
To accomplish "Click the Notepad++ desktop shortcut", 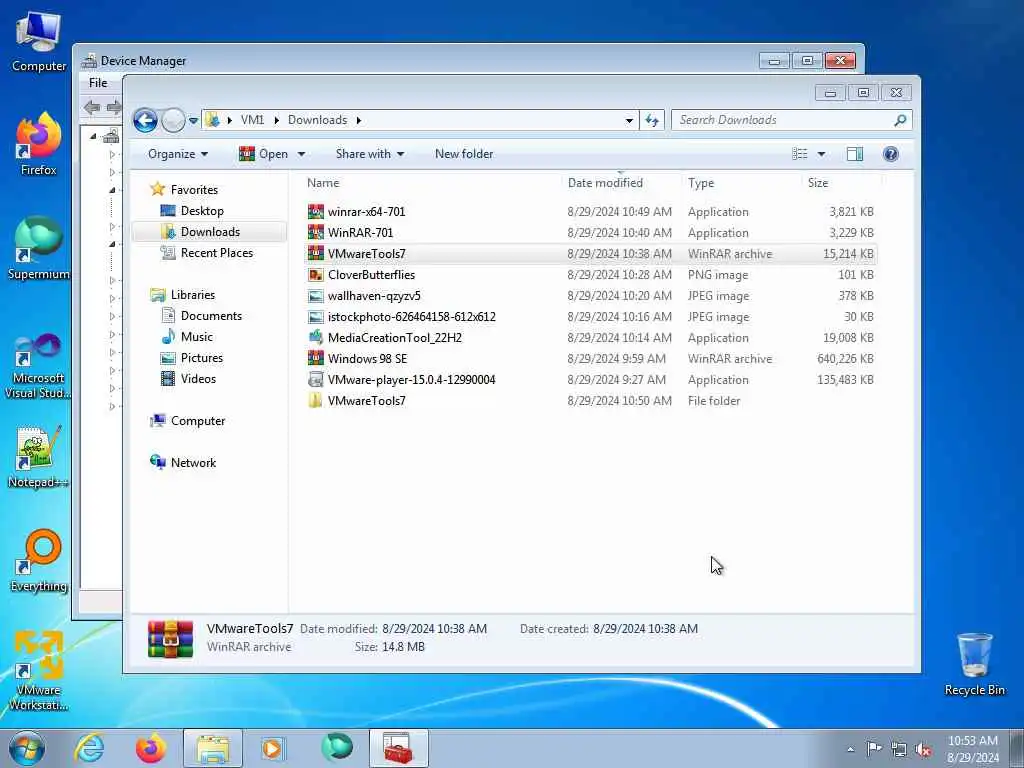I will click(x=39, y=456).
